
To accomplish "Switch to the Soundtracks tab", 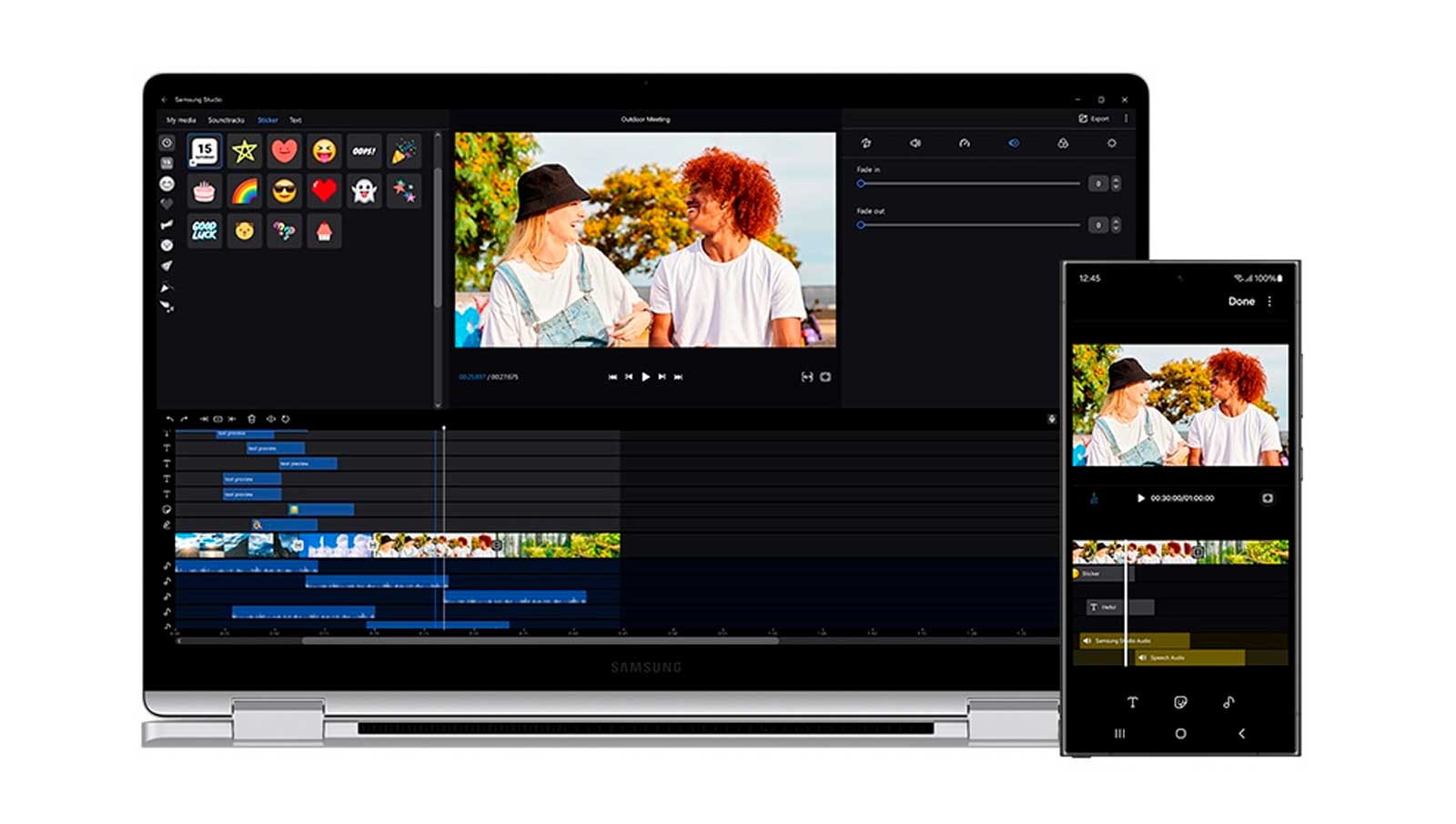I will point(226,120).
